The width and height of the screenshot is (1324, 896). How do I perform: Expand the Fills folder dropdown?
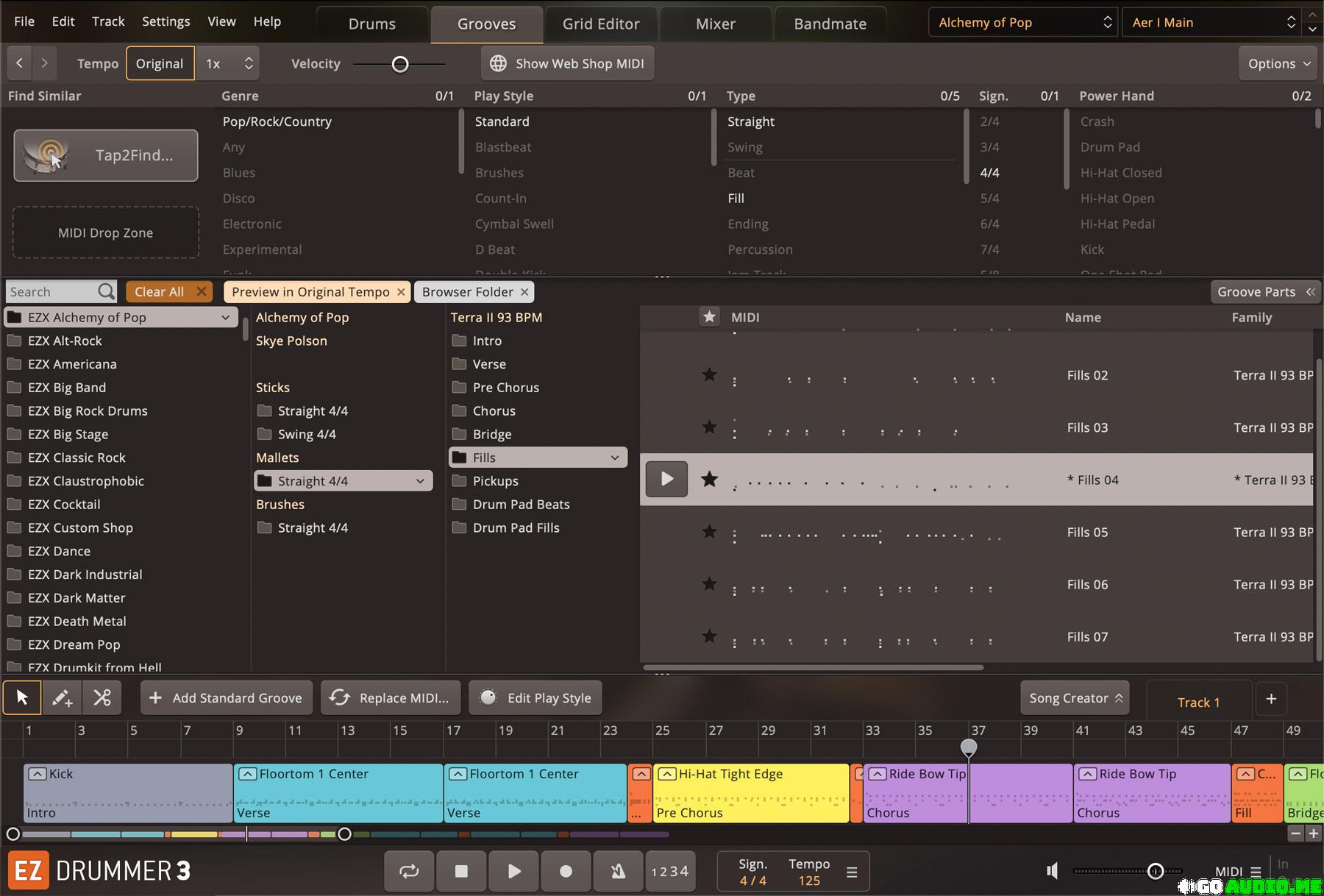point(615,458)
